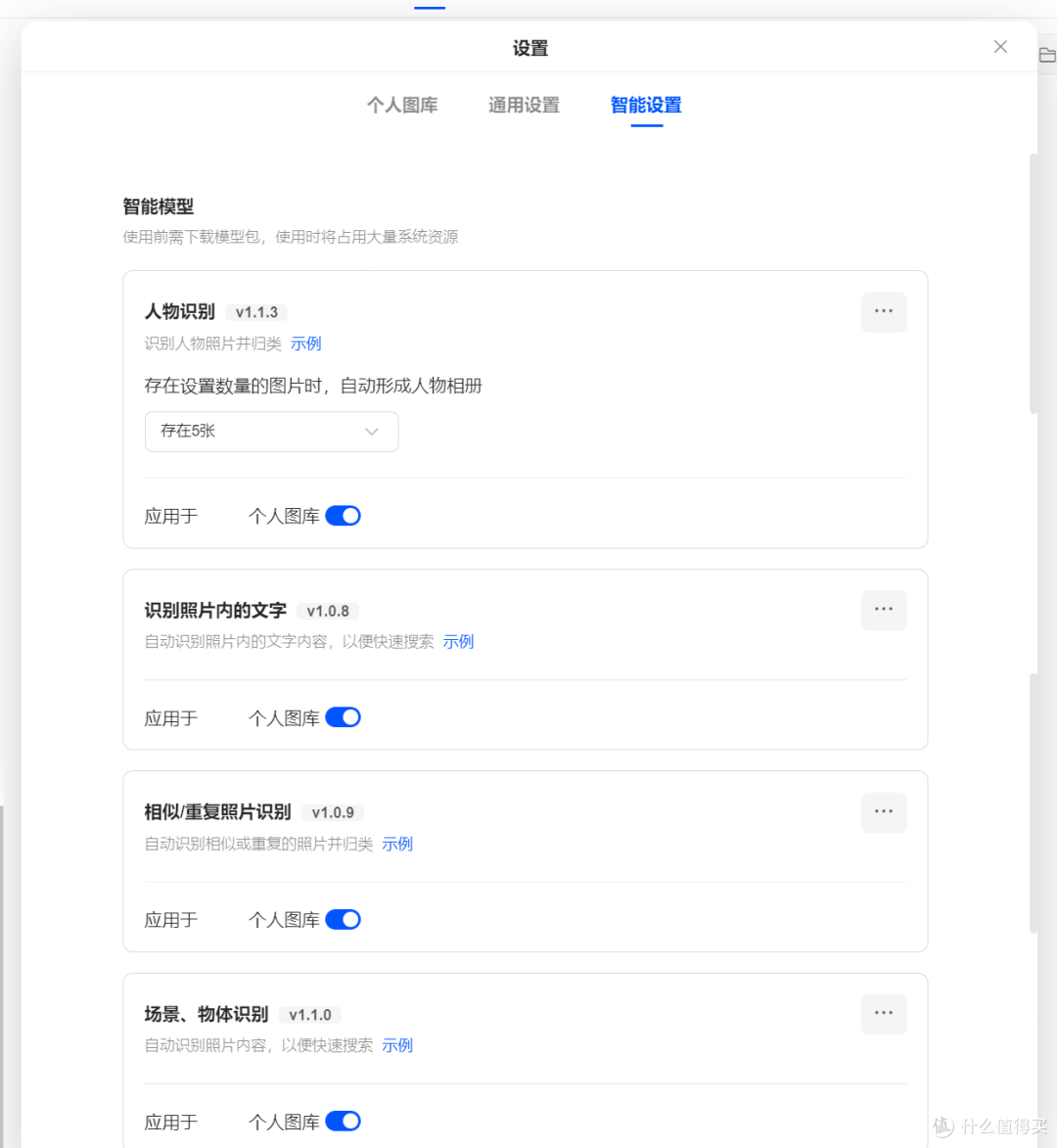Image resolution: width=1057 pixels, height=1148 pixels.
Task: Click text 存在设置数量的图片时，自动形成人物相册
Action: (x=313, y=386)
